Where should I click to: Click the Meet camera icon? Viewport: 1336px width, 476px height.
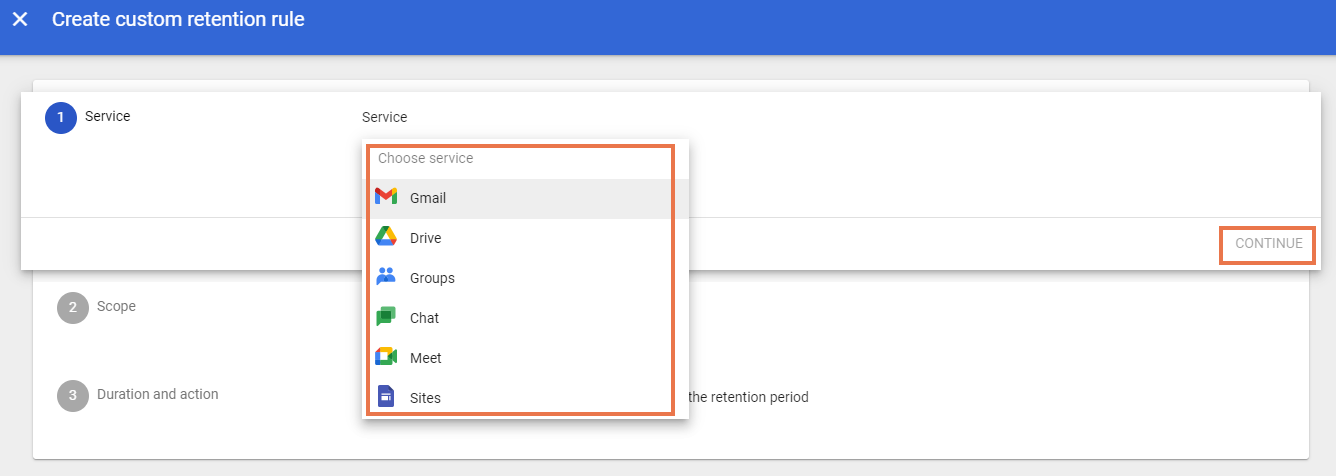[x=386, y=357]
